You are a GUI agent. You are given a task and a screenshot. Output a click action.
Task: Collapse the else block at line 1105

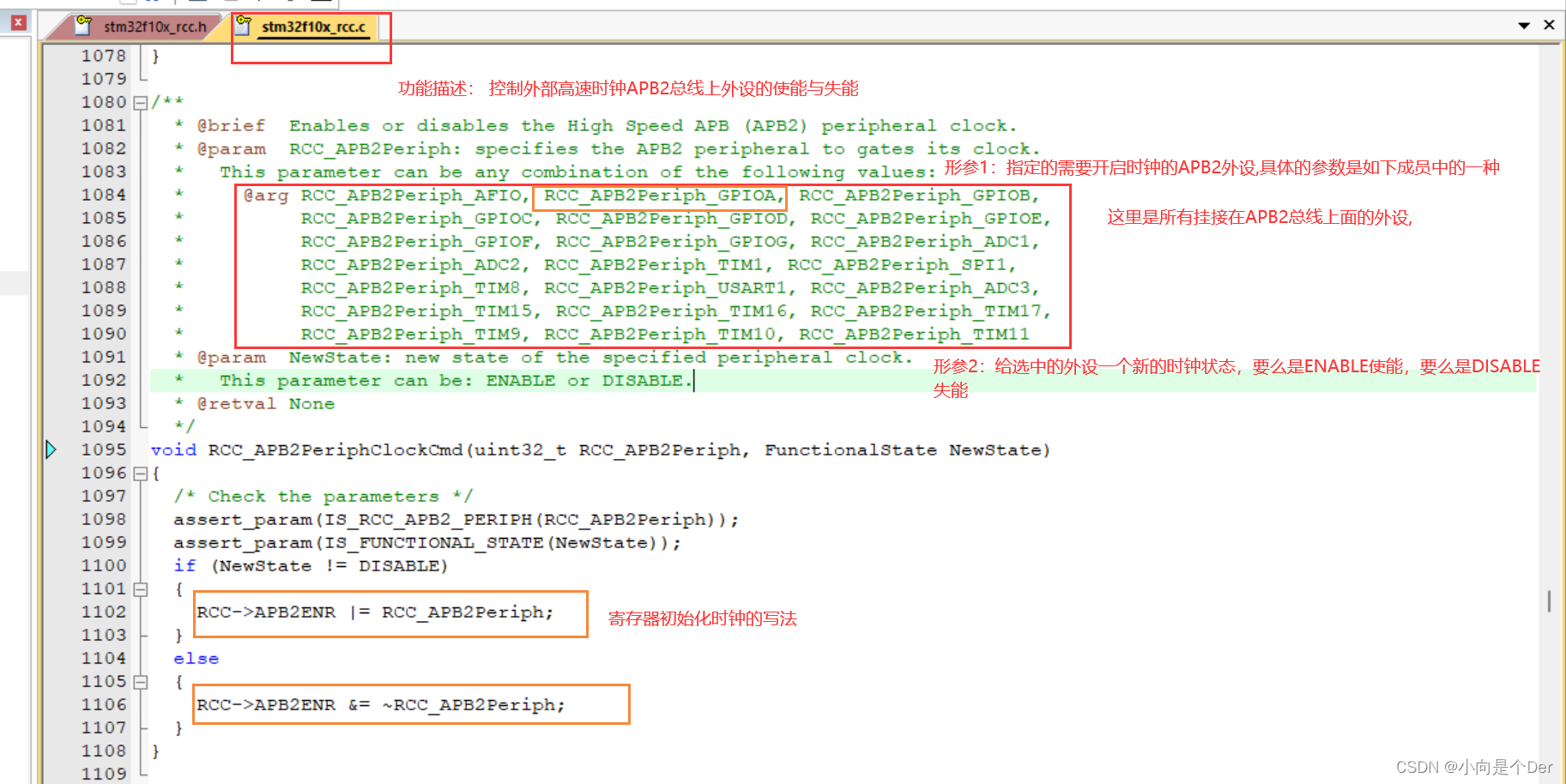click(141, 682)
